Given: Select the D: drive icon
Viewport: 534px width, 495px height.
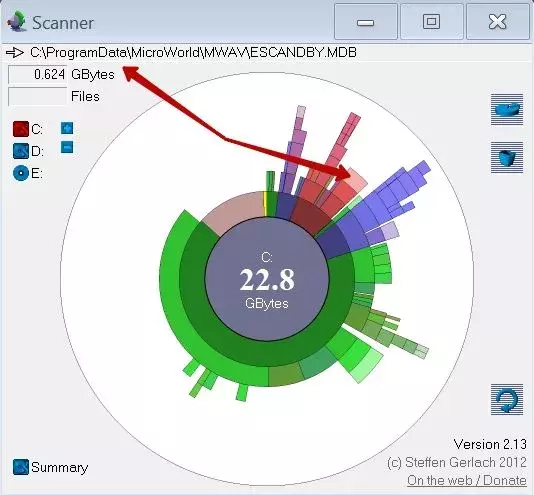Looking at the screenshot, I should (x=21, y=151).
